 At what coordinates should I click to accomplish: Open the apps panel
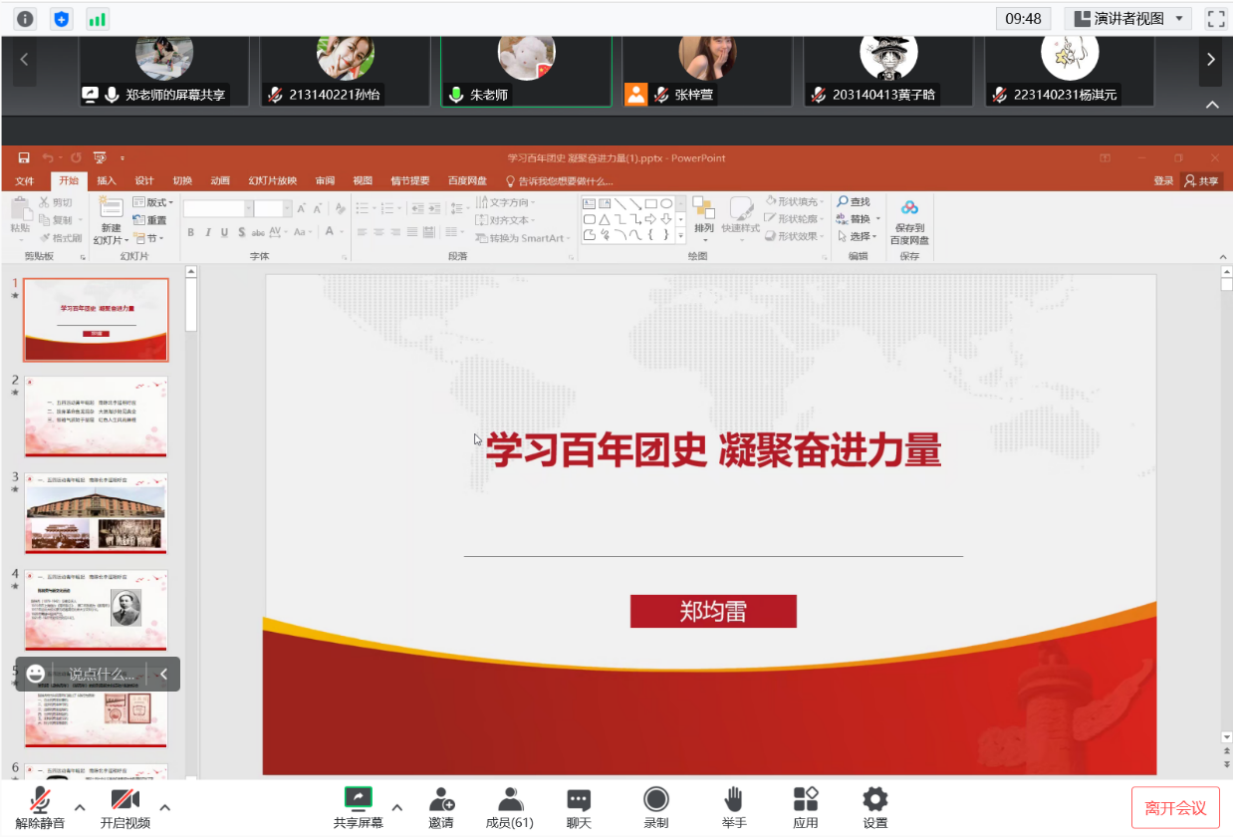(x=805, y=806)
